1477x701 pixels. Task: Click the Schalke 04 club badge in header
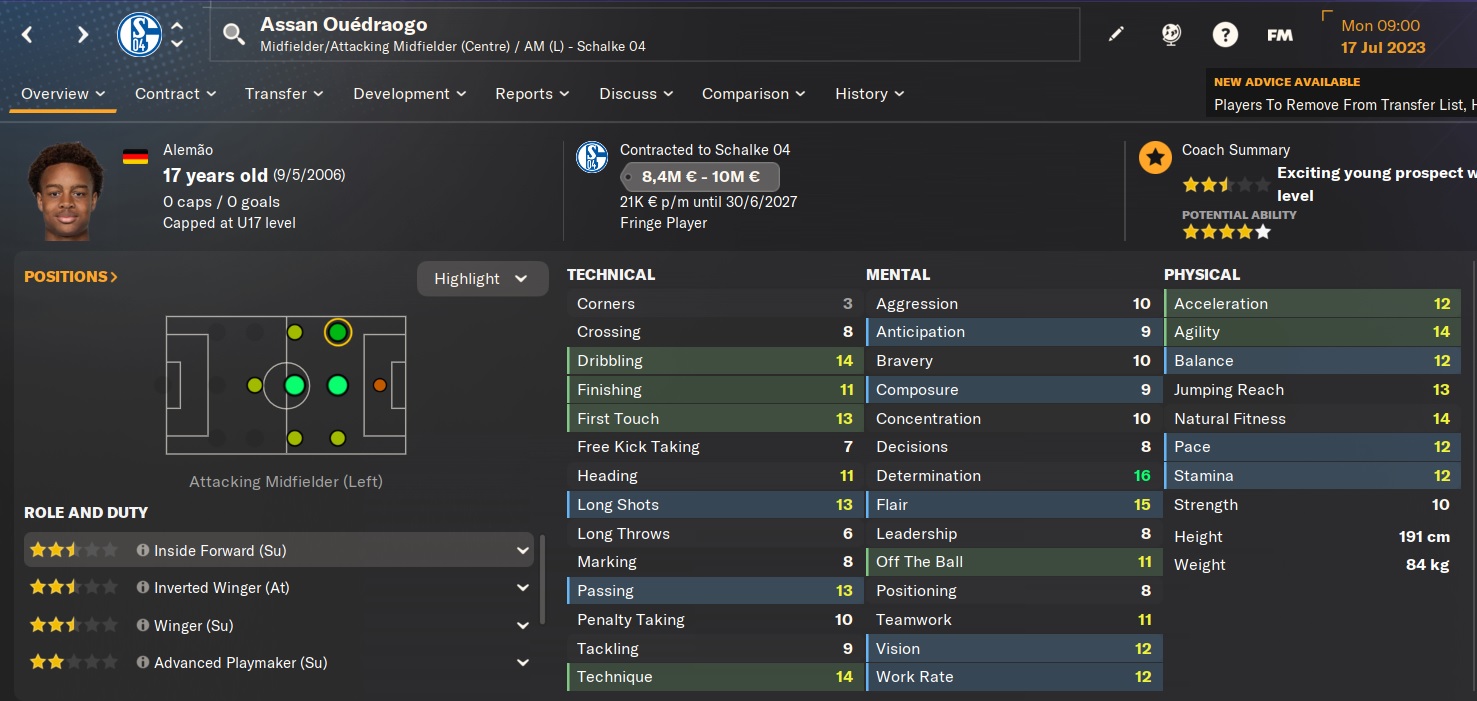click(139, 35)
